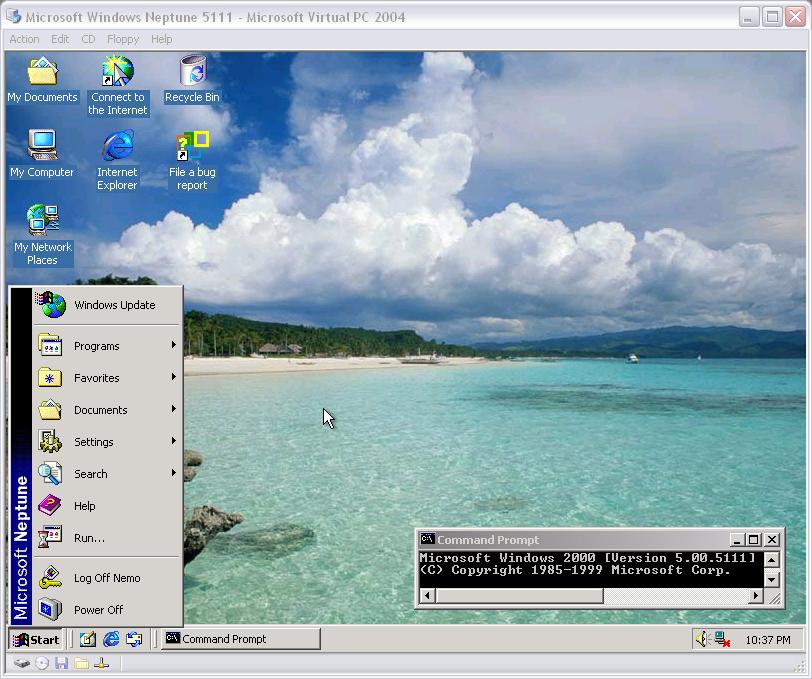Viewport: 812px width, 679px height.
Task: Choose Log Off Nemo
Action: click(x=107, y=577)
